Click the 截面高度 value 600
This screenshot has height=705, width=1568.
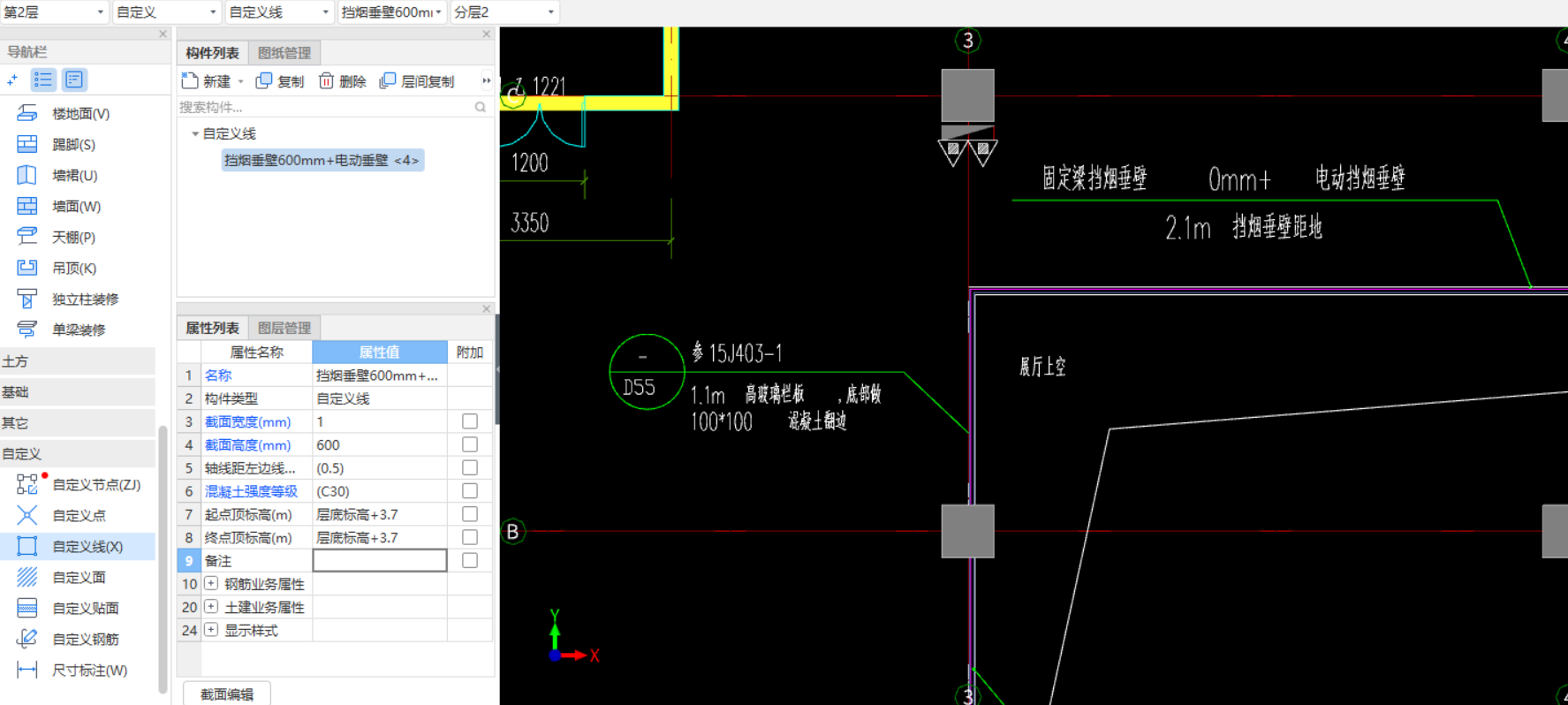pyautogui.click(x=380, y=444)
